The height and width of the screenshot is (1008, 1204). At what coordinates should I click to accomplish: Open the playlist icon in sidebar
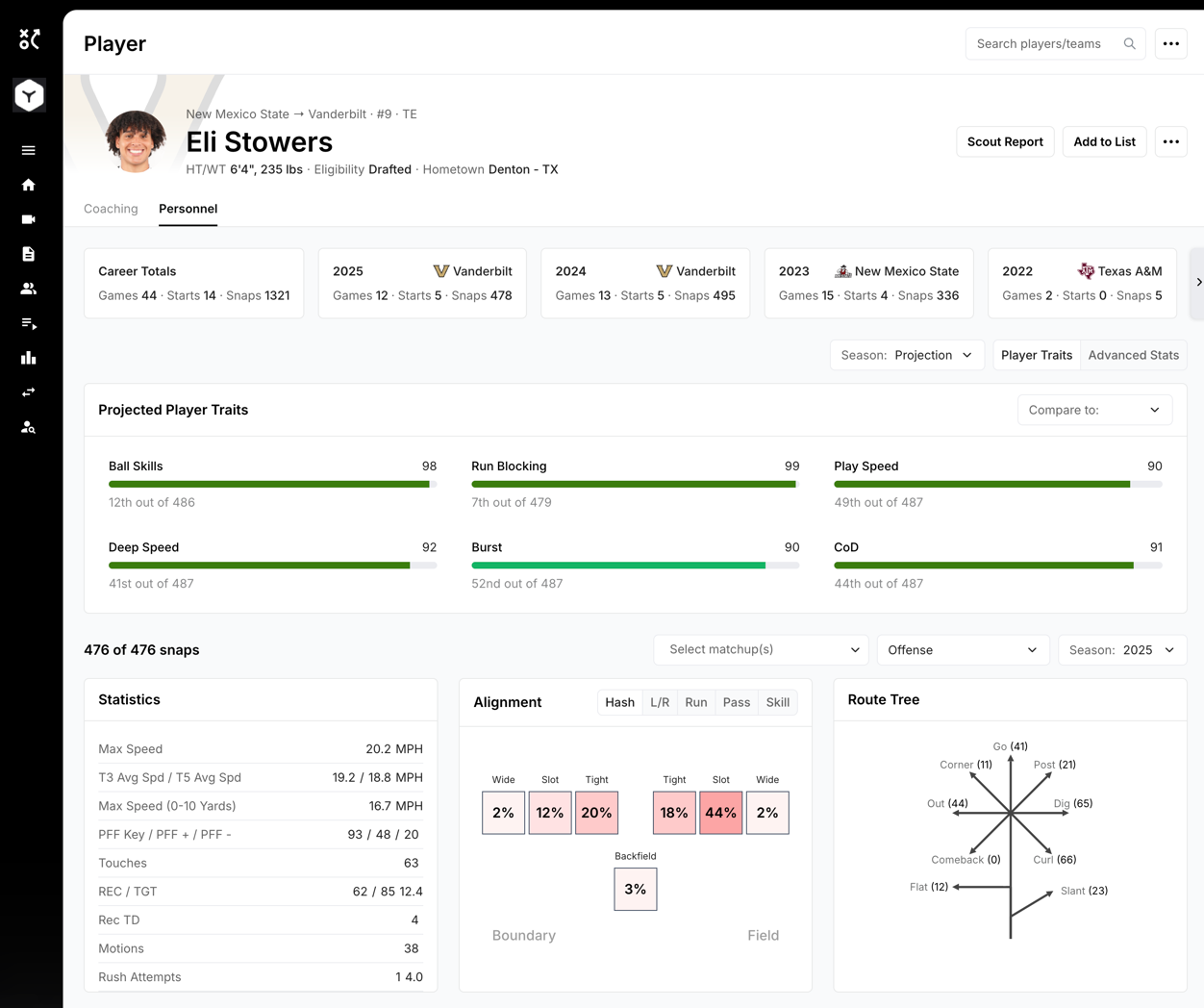point(29,323)
